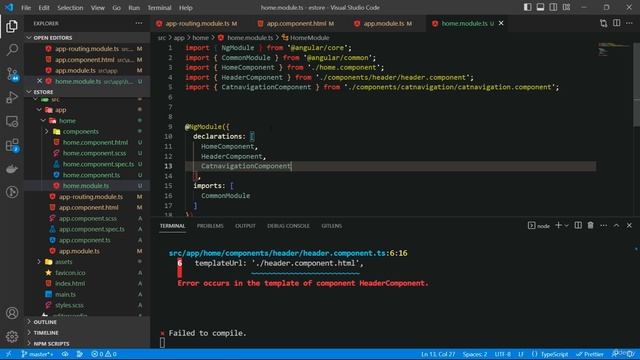This screenshot has width=640, height=360.
Task: Click Explorer more actions ellipsis
Action: (139, 23)
